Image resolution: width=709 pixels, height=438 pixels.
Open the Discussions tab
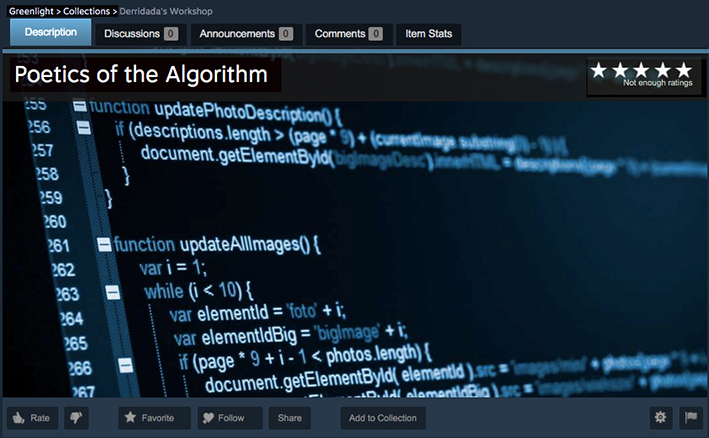(x=141, y=34)
